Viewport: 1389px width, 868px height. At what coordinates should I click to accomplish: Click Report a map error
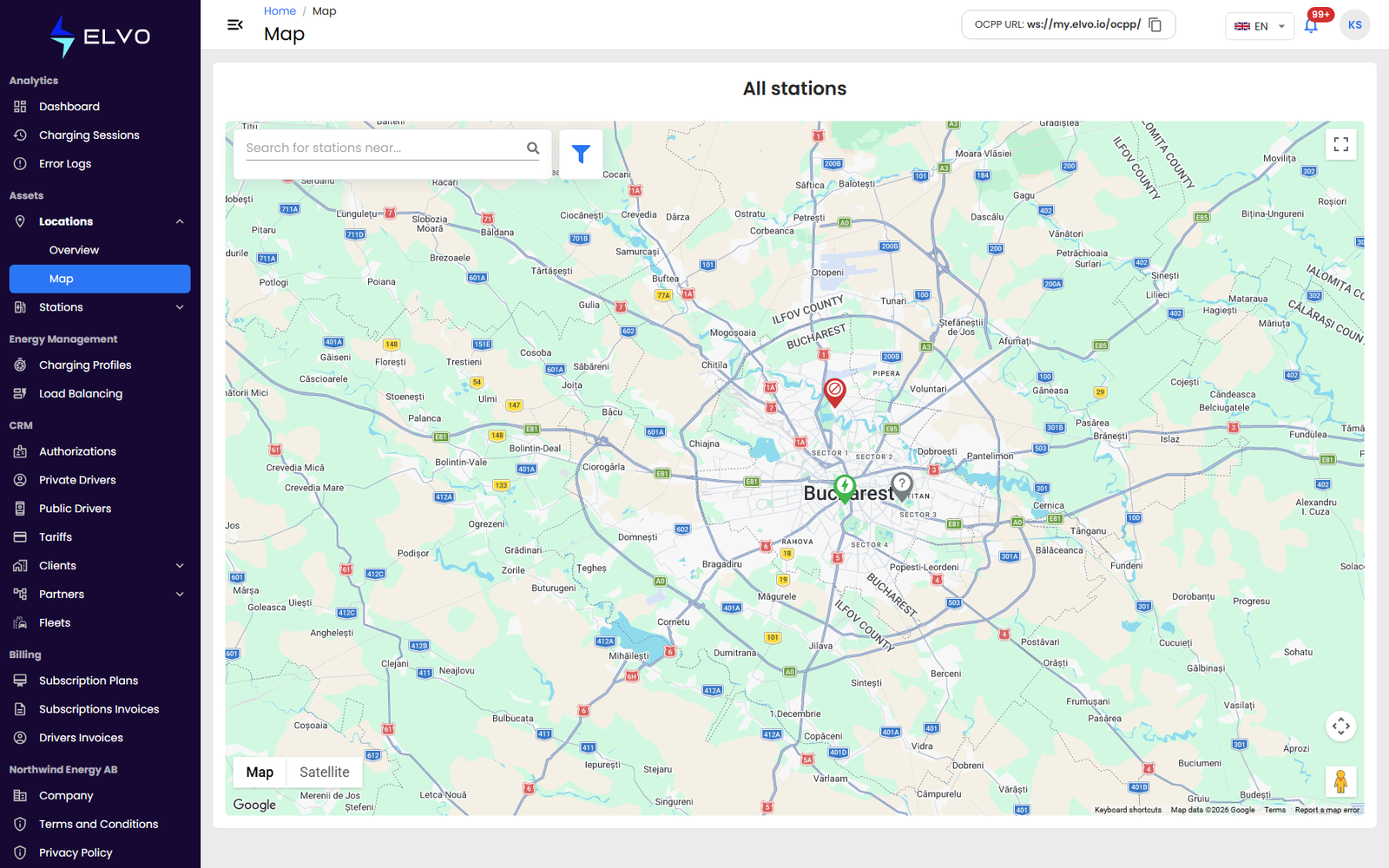tap(1327, 810)
